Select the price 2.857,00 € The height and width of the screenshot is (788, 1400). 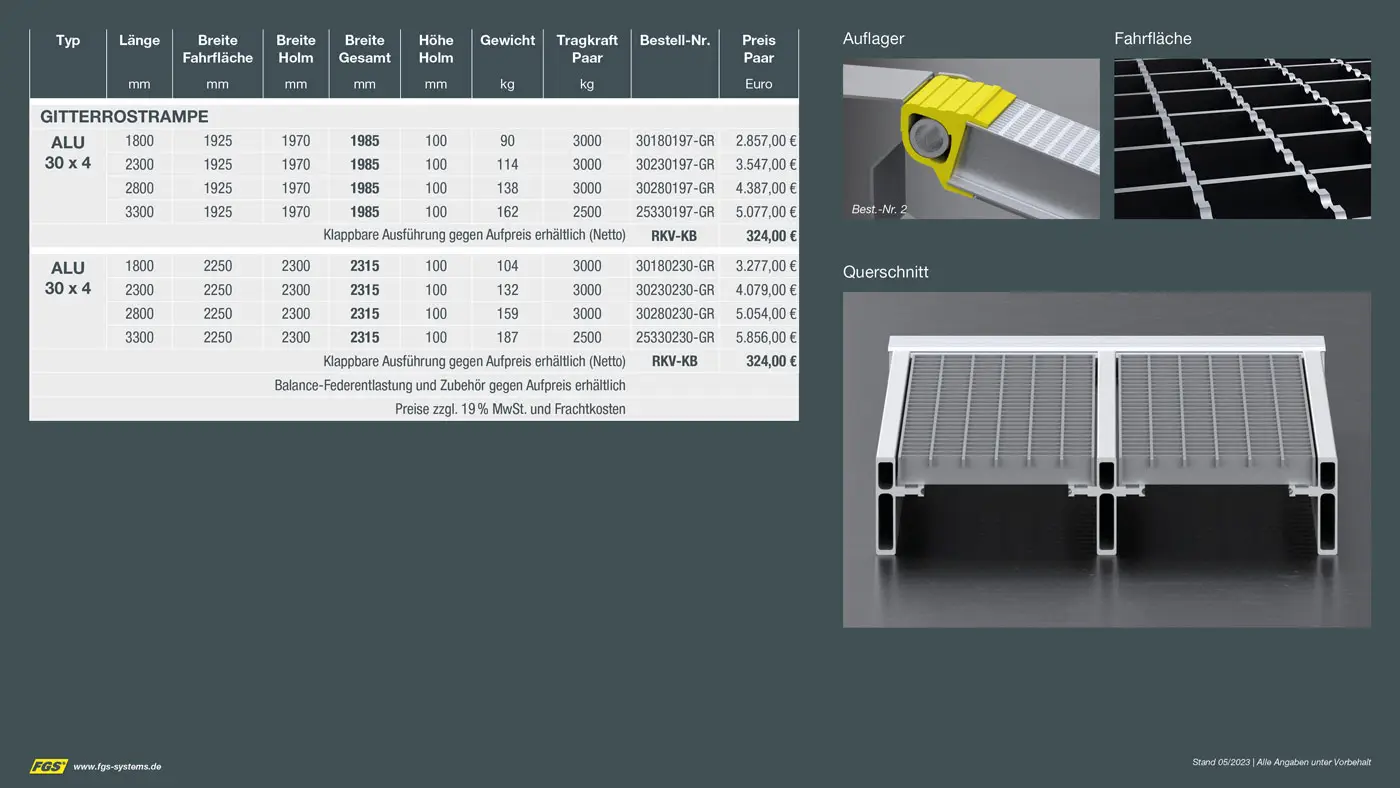pos(765,141)
